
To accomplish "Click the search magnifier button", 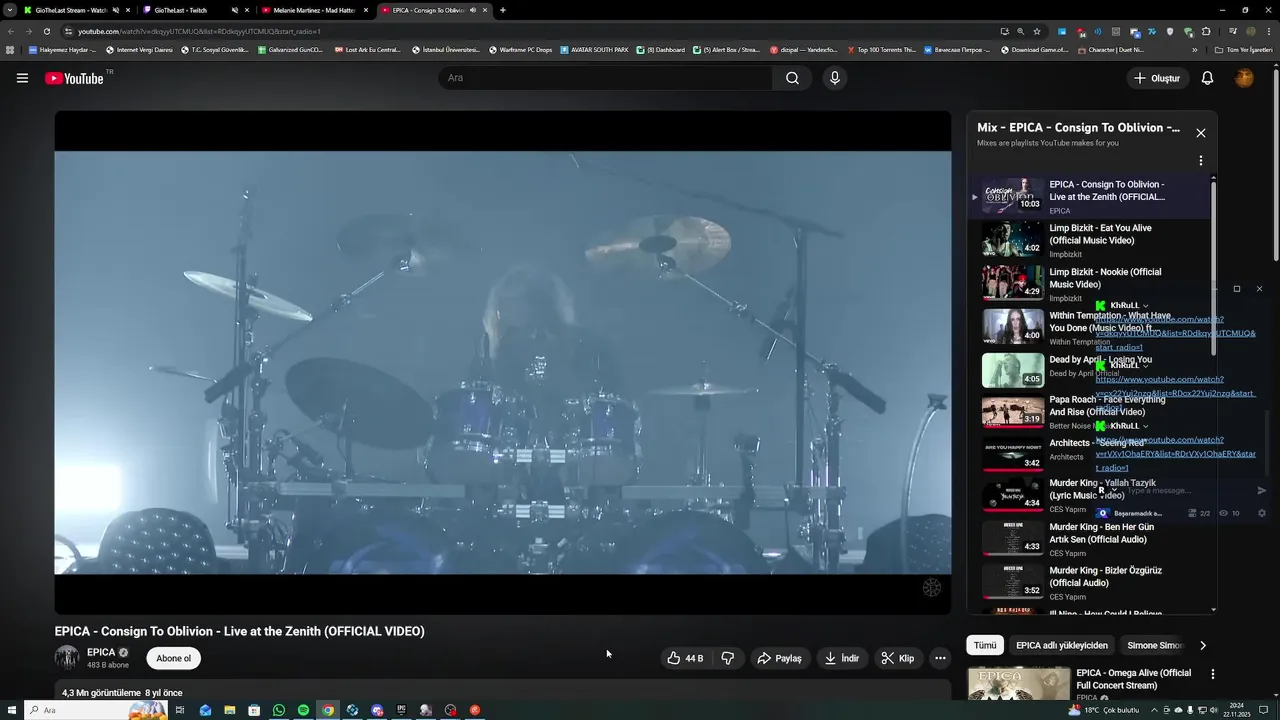I will (x=792, y=78).
